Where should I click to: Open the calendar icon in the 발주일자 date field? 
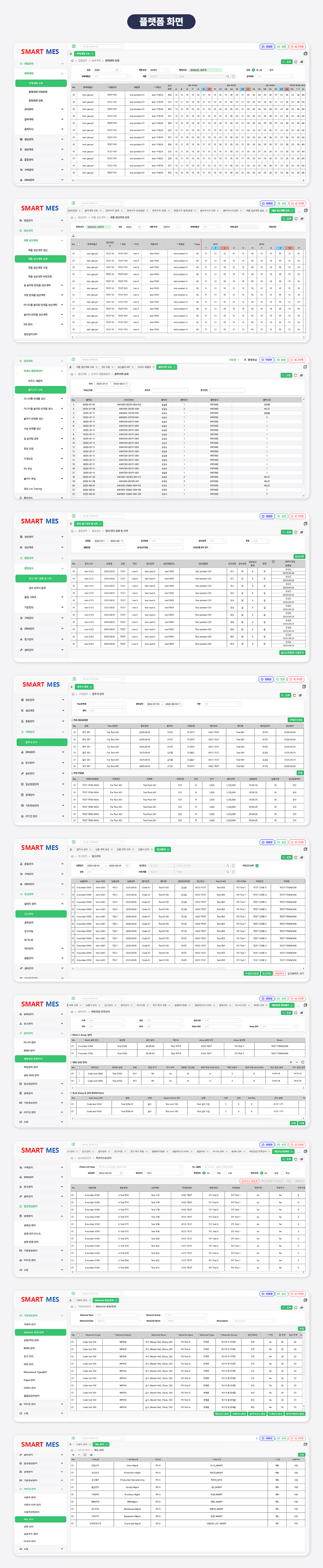click(x=181, y=704)
